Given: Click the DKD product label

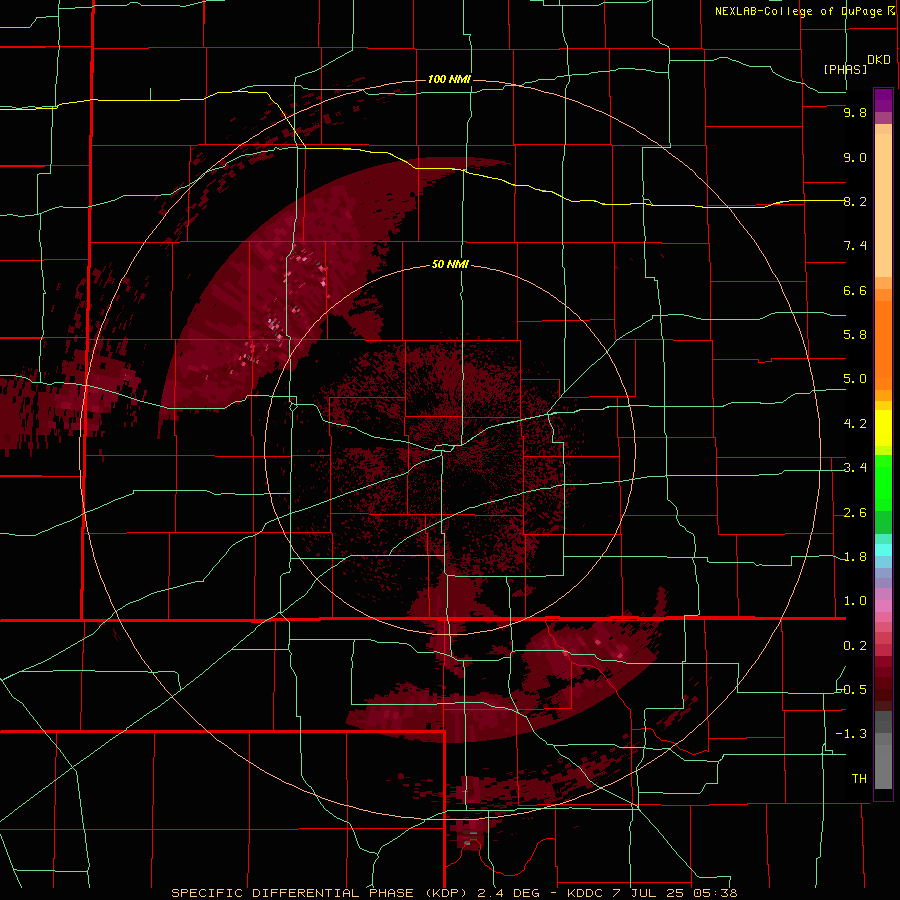Looking at the screenshot, I should [879, 59].
